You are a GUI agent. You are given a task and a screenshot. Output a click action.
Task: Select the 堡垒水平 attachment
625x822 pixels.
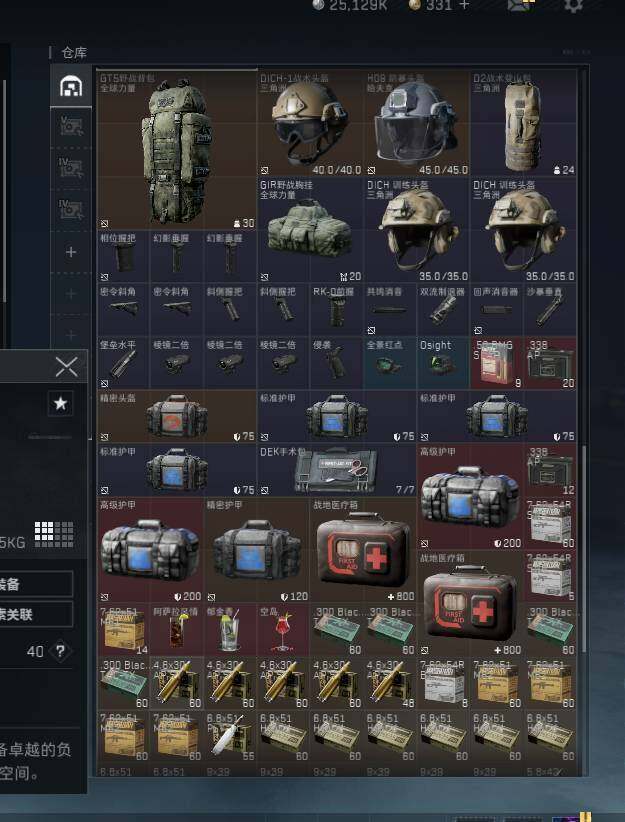[x=123, y=363]
